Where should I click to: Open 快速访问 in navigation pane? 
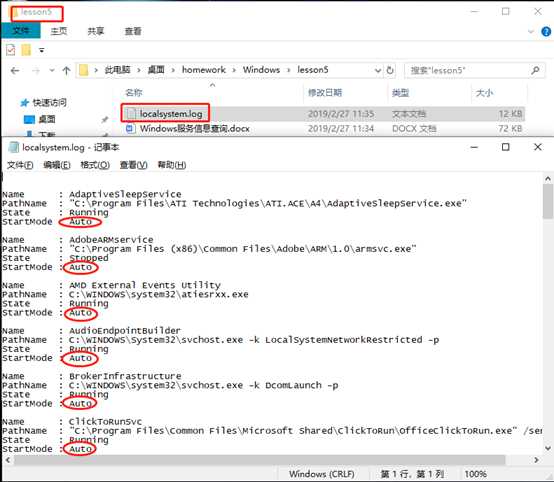tap(49, 102)
